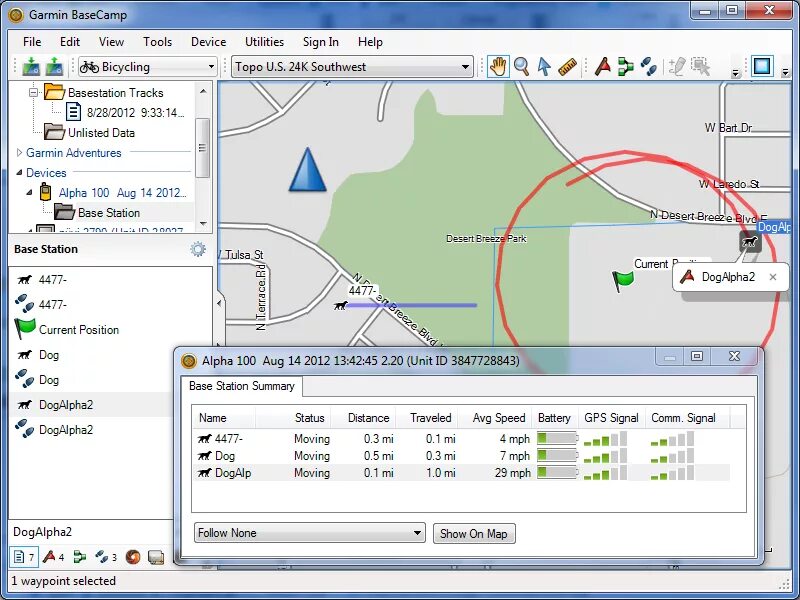Select the New Track footprints tool
800x600 pixels.
648,67
